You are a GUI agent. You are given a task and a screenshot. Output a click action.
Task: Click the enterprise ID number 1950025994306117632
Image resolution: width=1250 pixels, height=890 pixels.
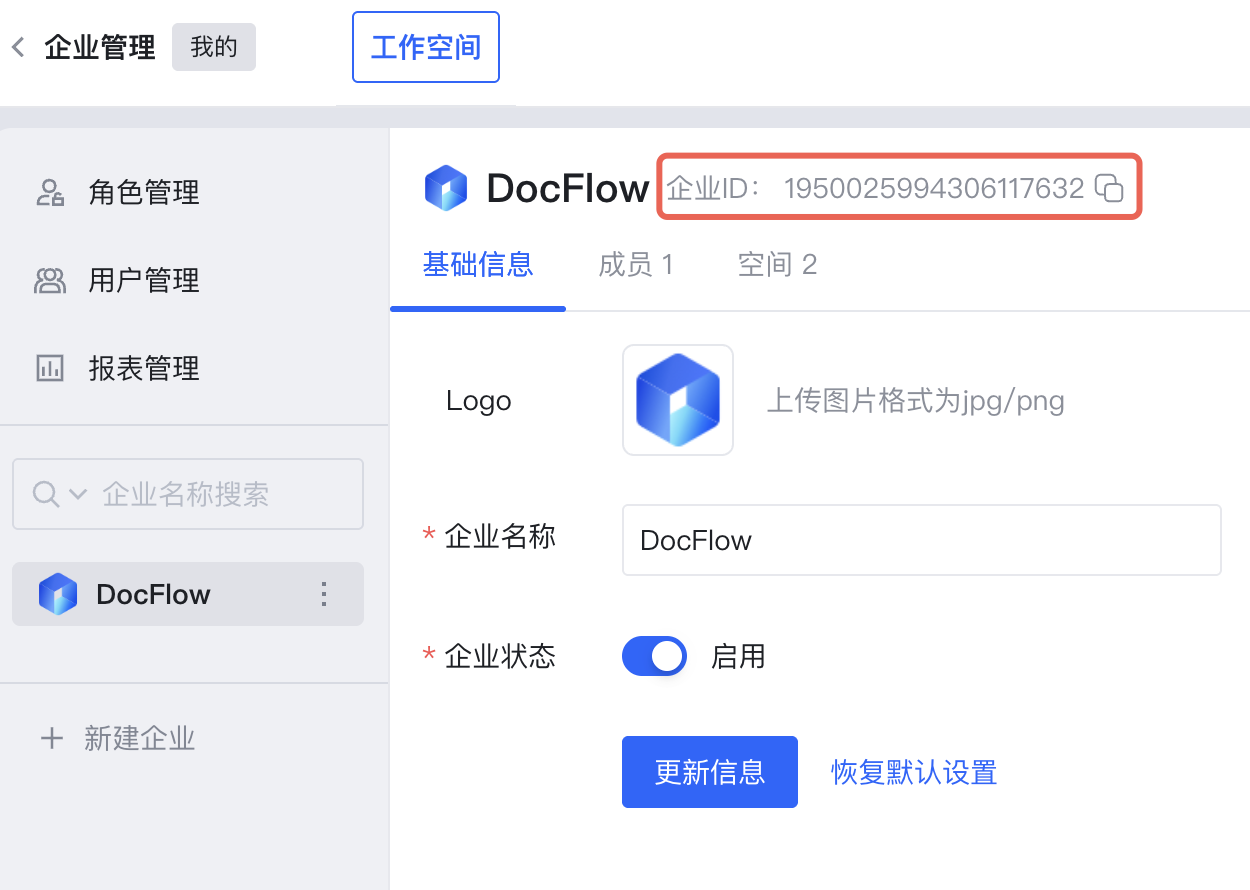934,188
